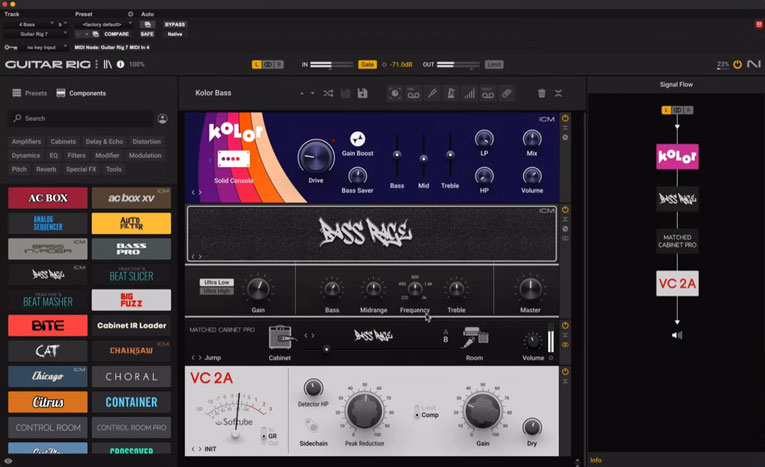Open the pre tape deck tool
This screenshot has height=467, width=765.
tap(413, 93)
